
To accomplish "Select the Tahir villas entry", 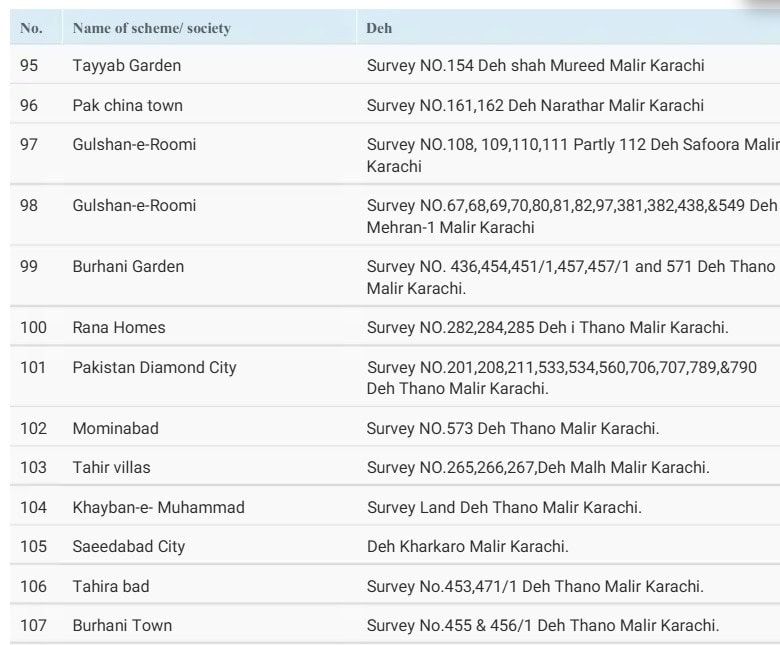I will tap(111, 468).
